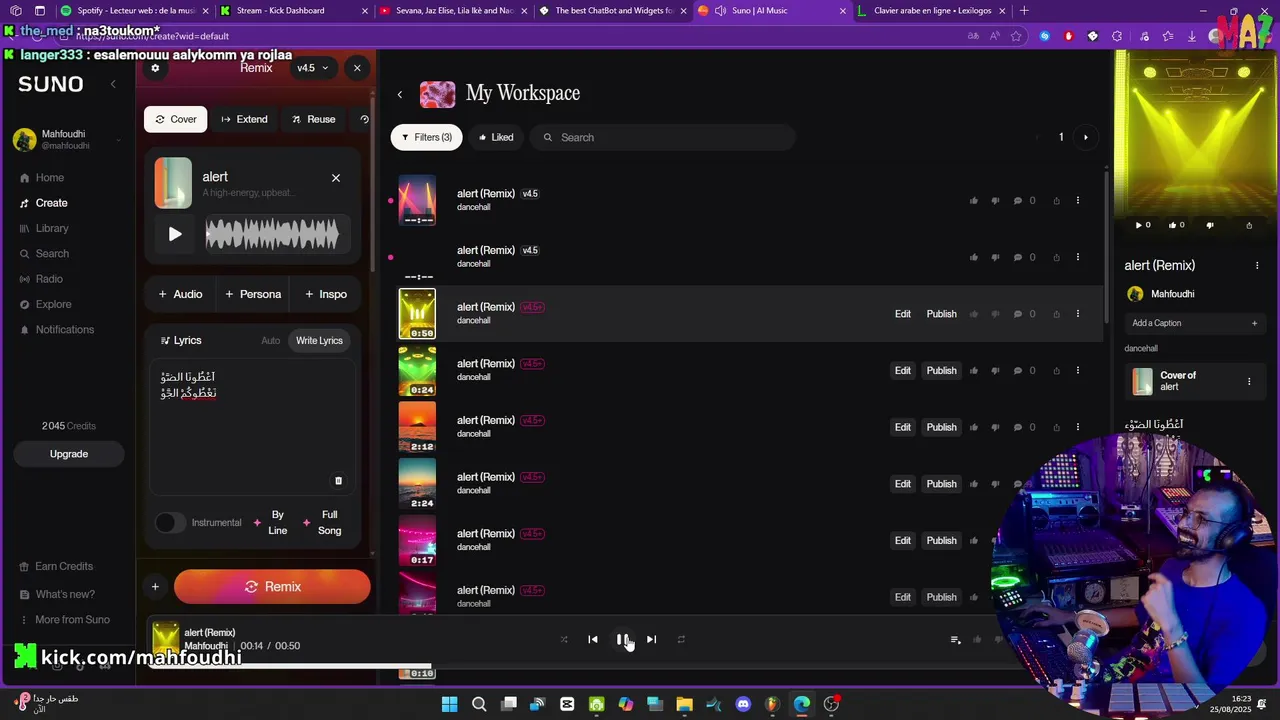Click the Upgrade button
This screenshot has height=720, width=1280.
coord(69,454)
